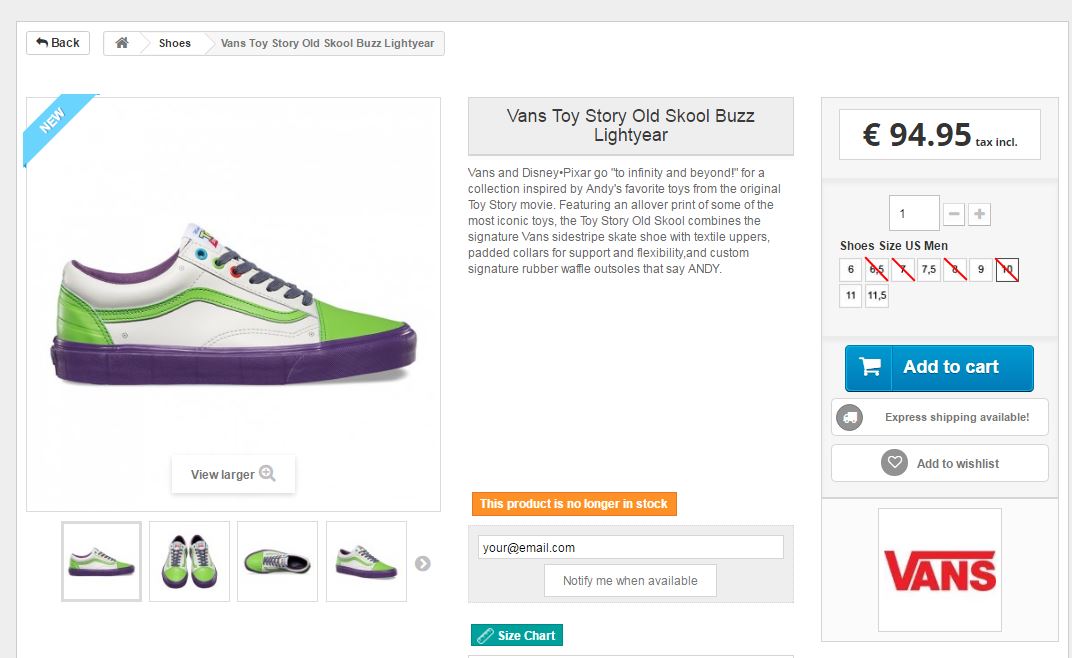1072x658 pixels.
Task: Select shoe size 7,5
Action: [929, 270]
